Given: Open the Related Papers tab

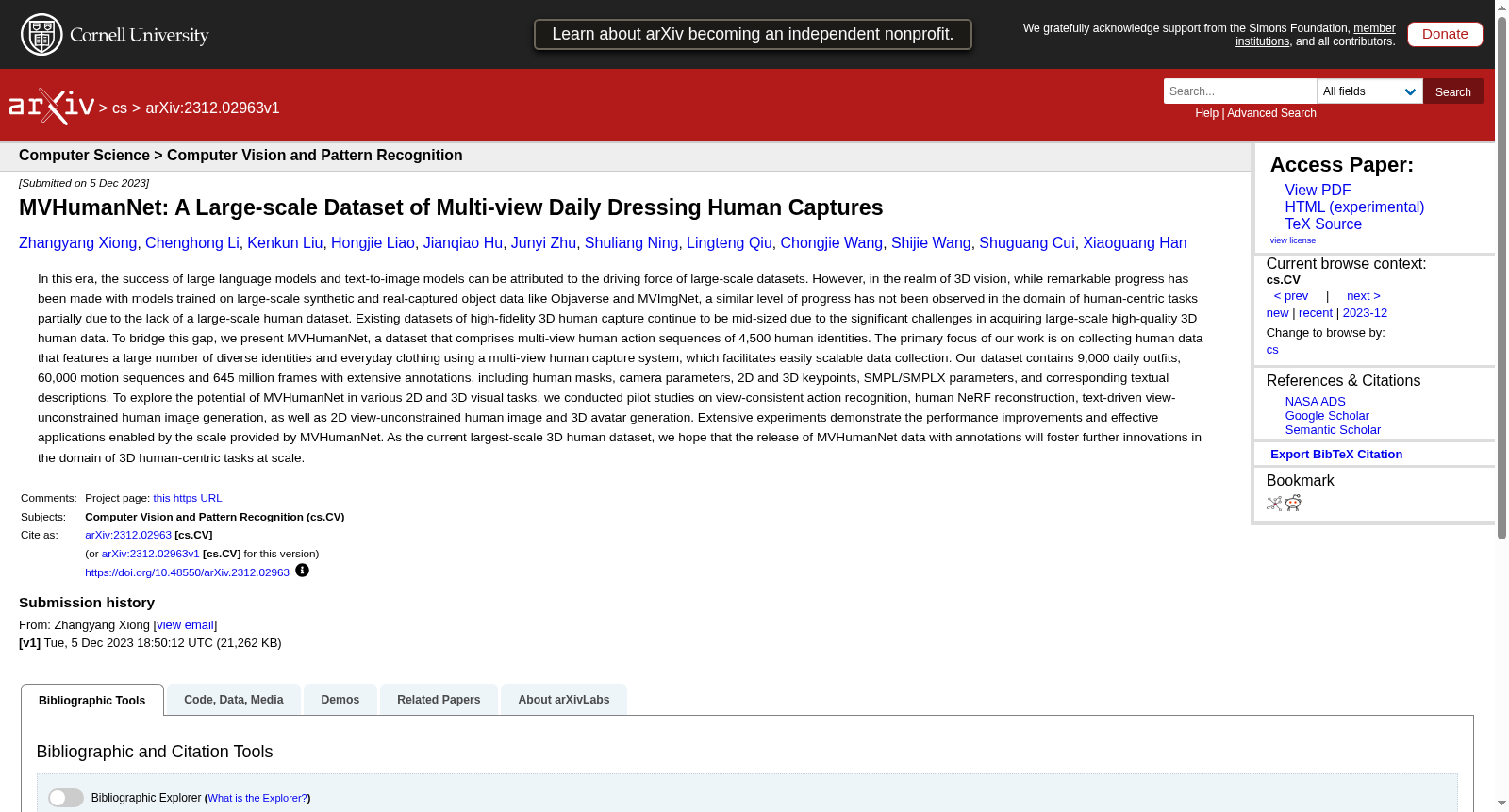Looking at the screenshot, I should click(439, 700).
